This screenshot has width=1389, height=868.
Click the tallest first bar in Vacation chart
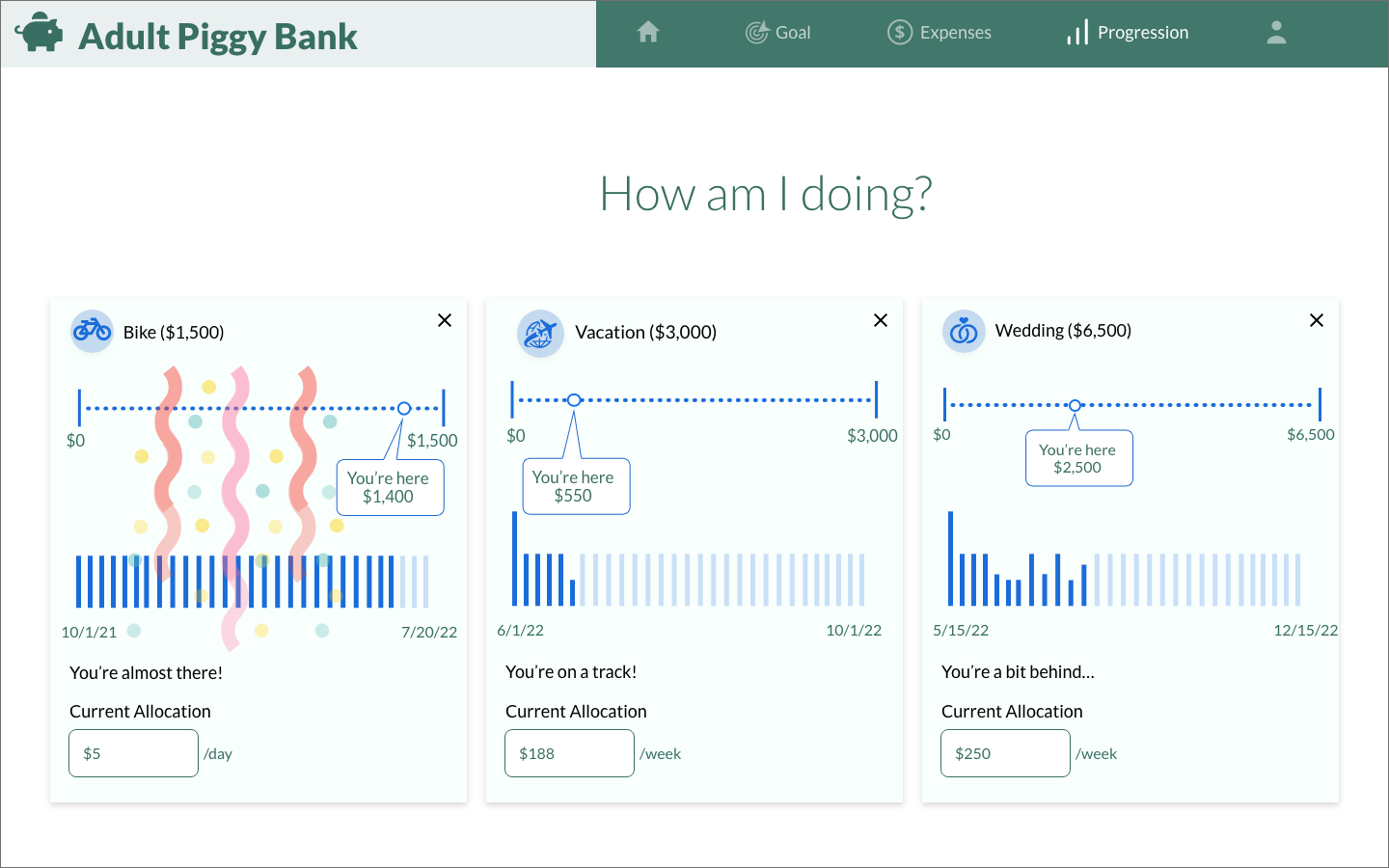tap(515, 558)
